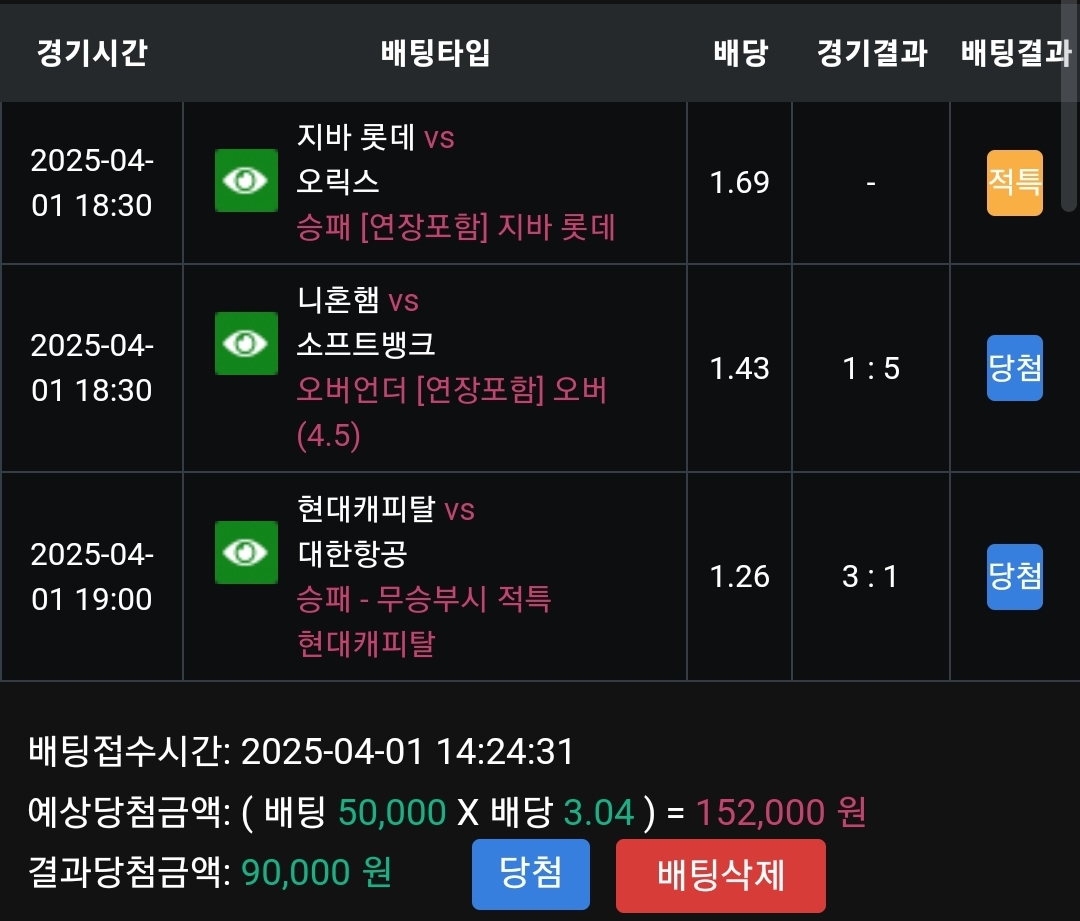Click the 배팅타입 column header
Screen dimensions: 1080x921
[x=435, y=53]
